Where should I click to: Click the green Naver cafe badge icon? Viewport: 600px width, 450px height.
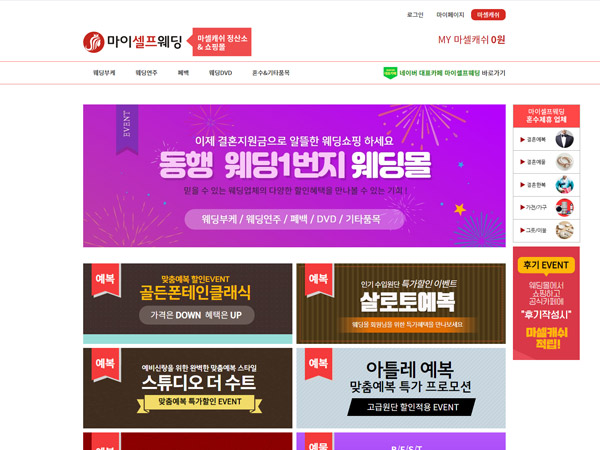[390, 73]
